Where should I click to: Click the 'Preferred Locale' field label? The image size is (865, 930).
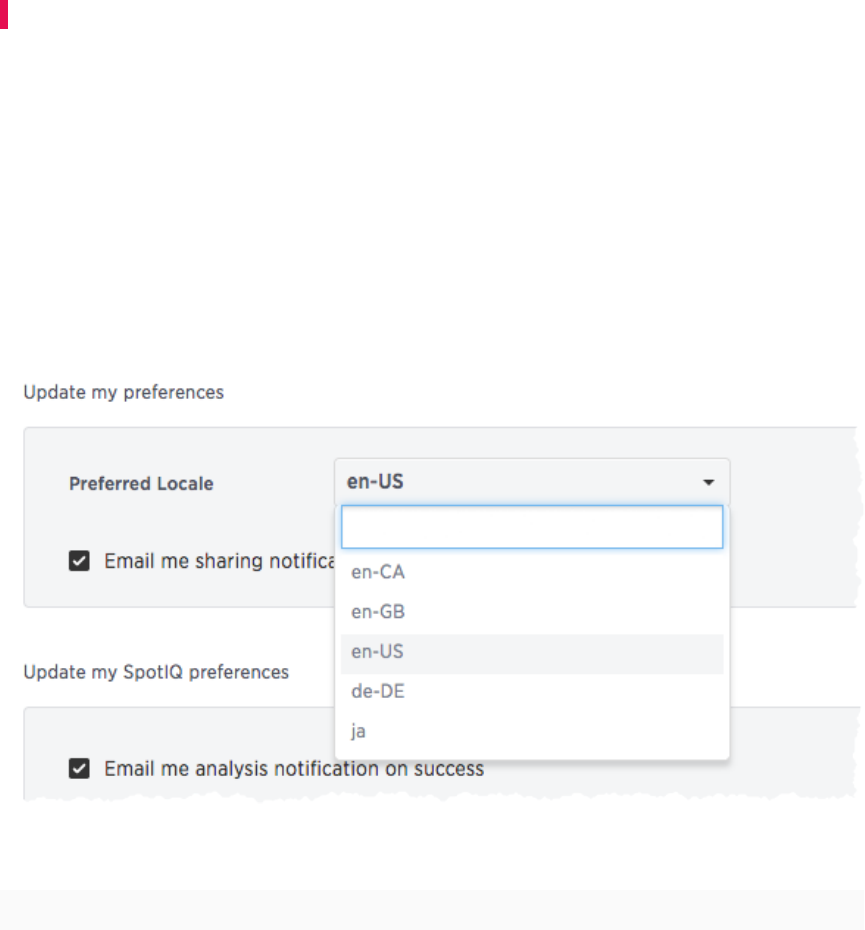[141, 484]
